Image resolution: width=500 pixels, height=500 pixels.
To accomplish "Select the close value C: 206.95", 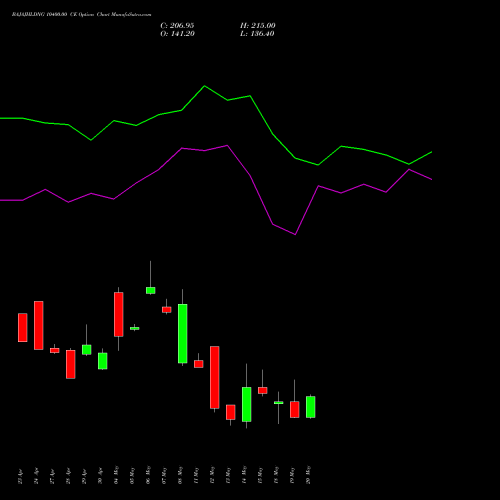I will tap(177, 26).
